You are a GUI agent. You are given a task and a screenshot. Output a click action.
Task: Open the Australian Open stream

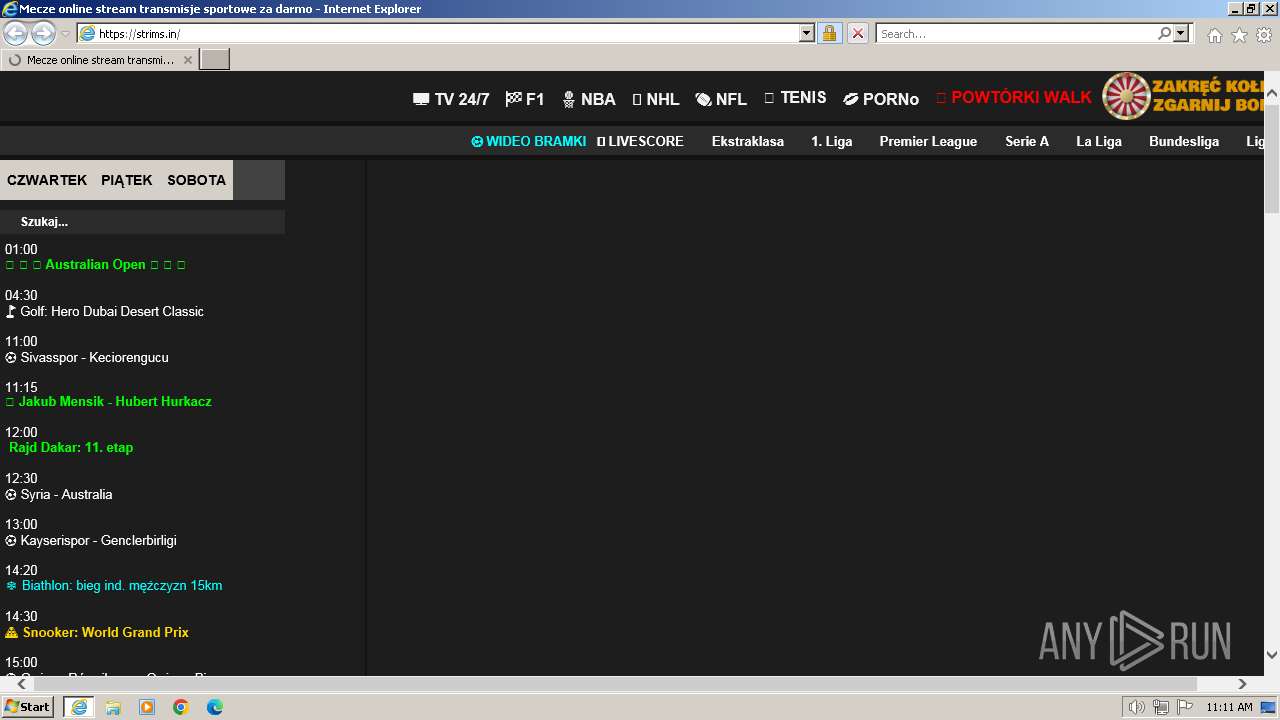(x=96, y=265)
